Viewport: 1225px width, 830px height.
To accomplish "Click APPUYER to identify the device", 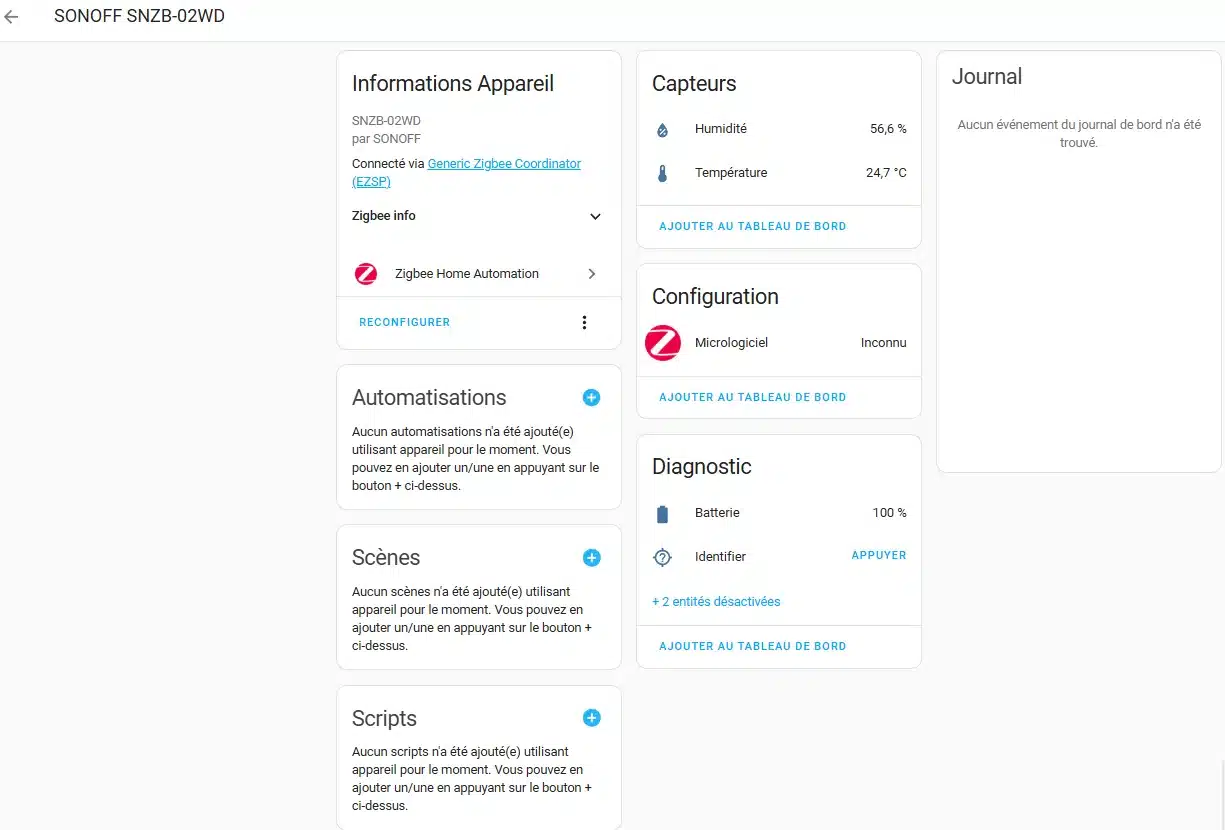I will click(x=879, y=555).
